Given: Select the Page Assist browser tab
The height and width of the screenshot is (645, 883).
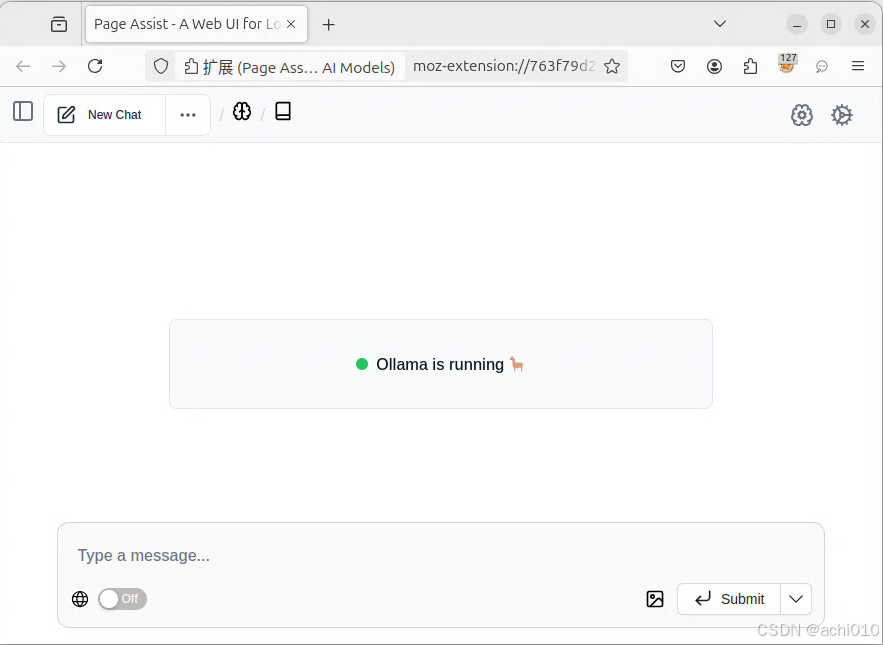Looking at the screenshot, I should [196, 24].
